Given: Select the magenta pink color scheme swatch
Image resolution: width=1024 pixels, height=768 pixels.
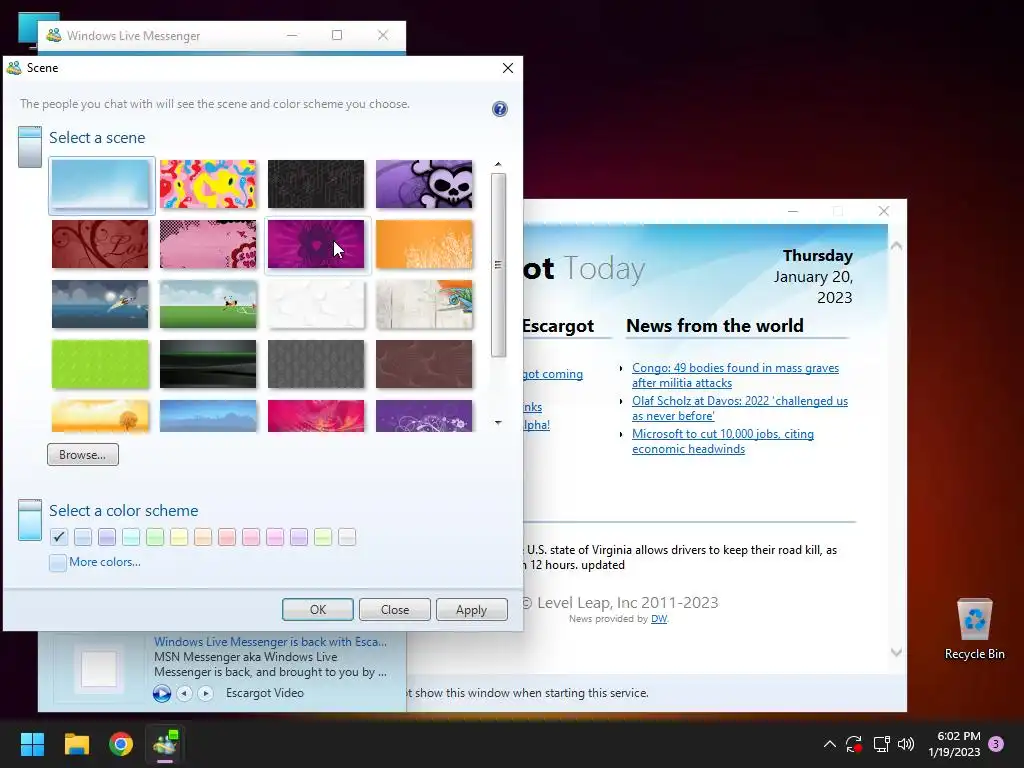Looking at the screenshot, I should (275, 537).
